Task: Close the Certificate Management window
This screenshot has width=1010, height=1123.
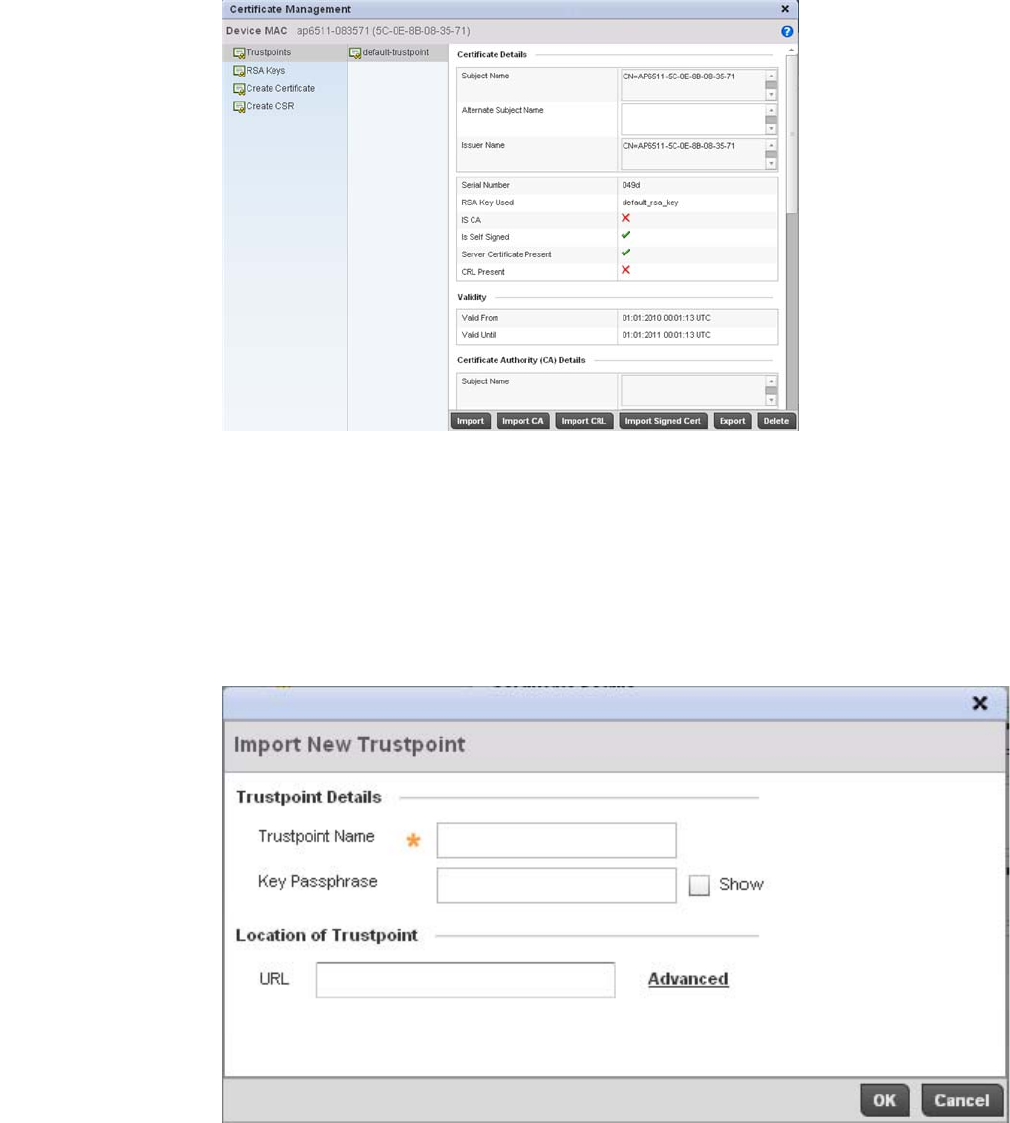Action: (785, 9)
